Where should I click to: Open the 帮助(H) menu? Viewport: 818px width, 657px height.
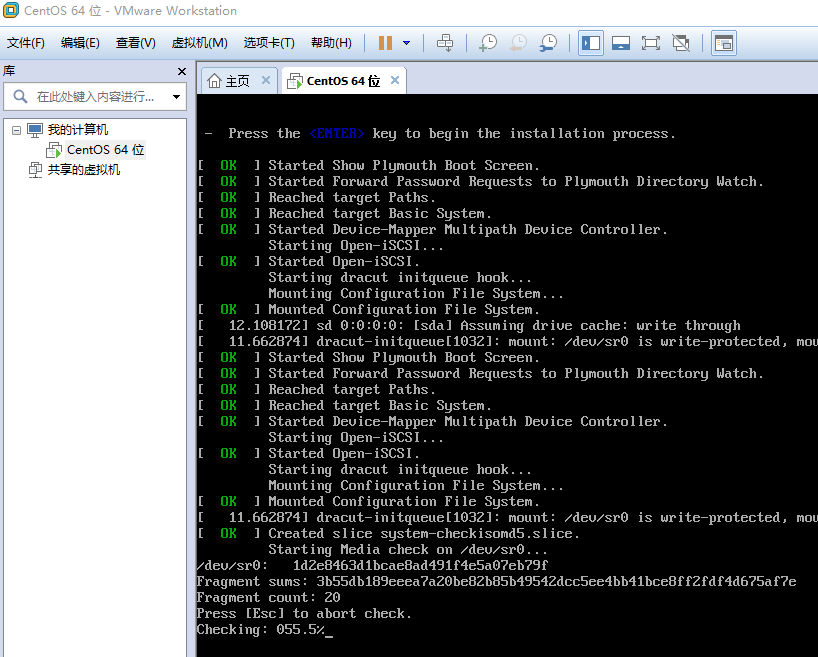[331, 43]
